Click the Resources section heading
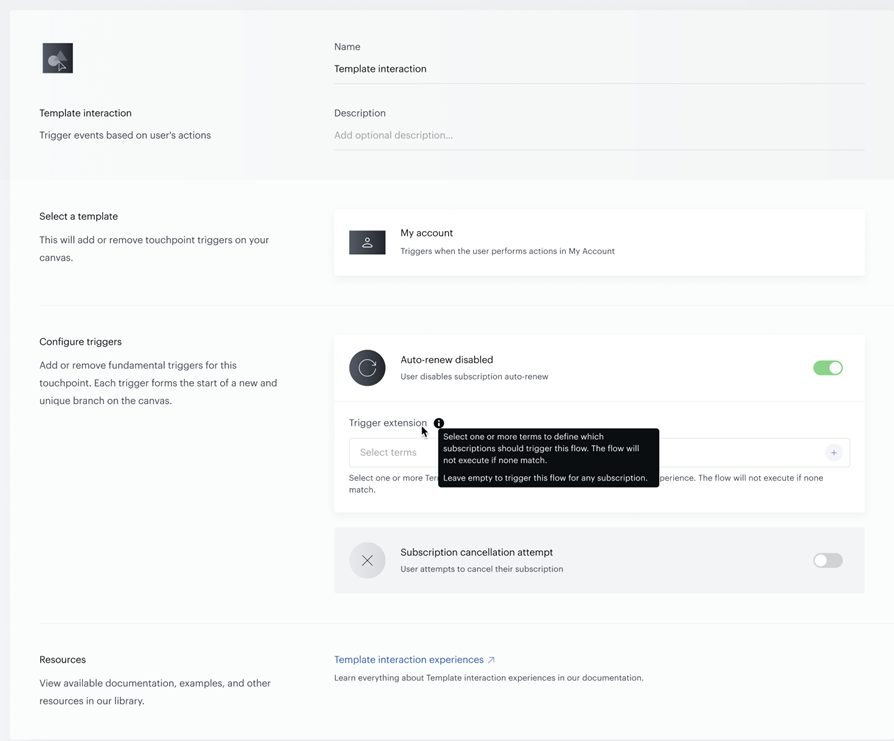The image size is (894, 741). click(63, 659)
